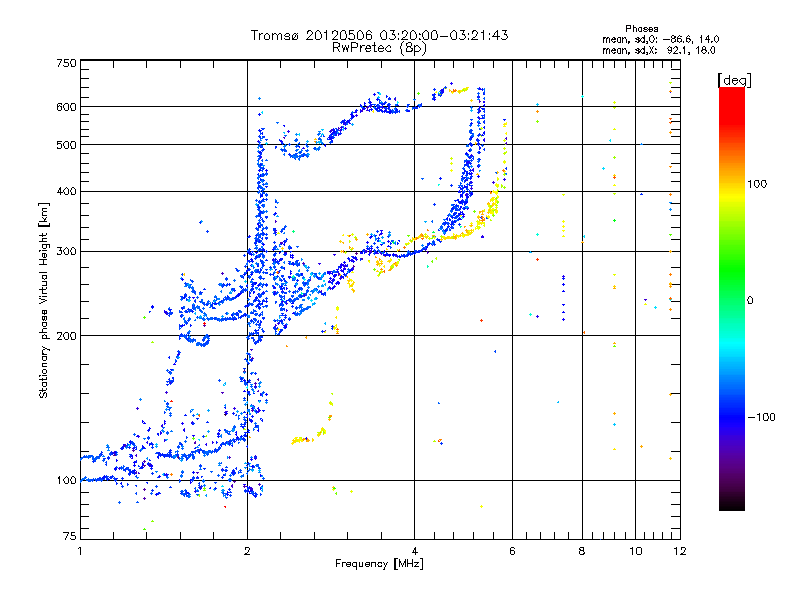Click the y-axis '300' tick label
The image size is (800, 600).
pyautogui.click(x=67, y=252)
